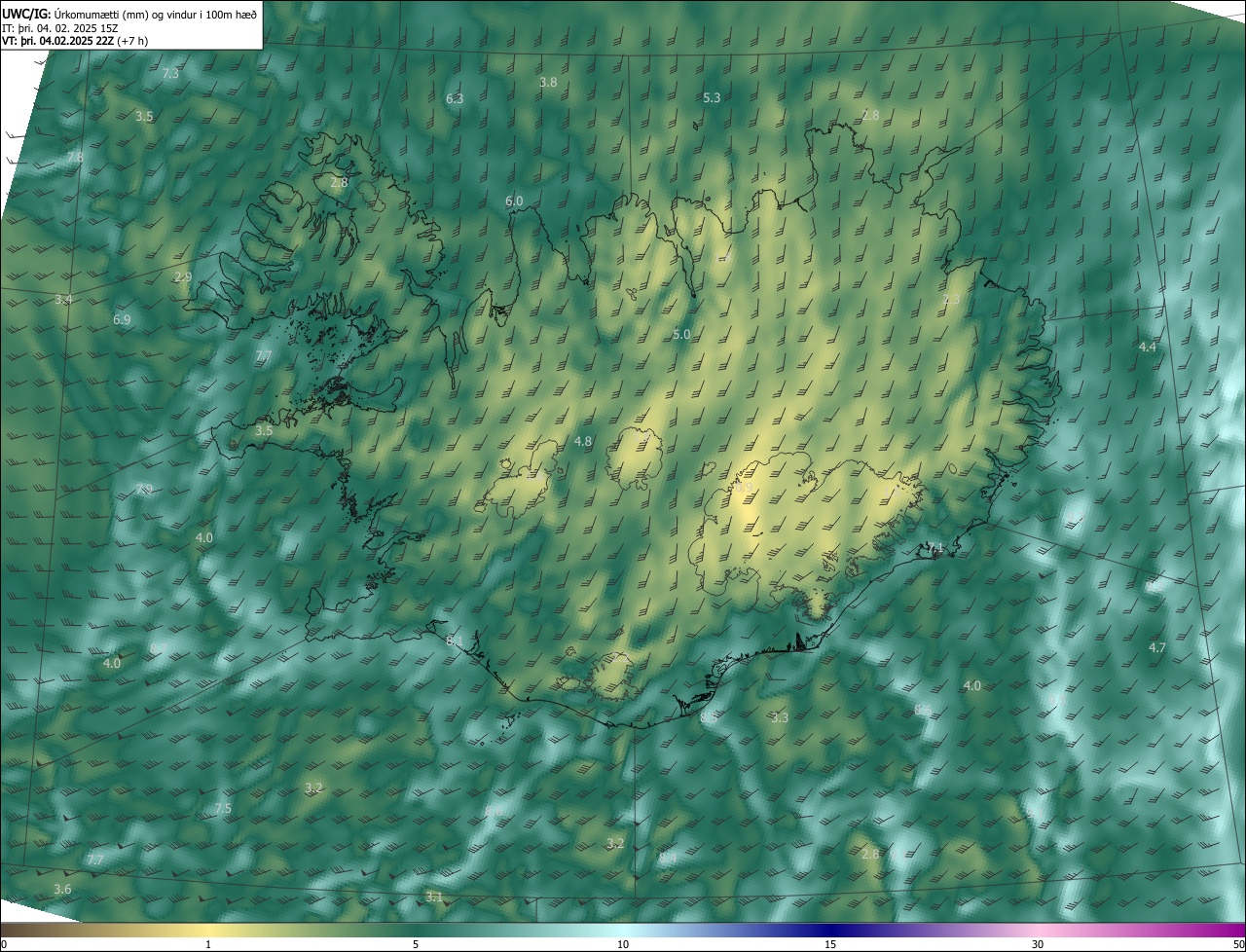The height and width of the screenshot is (952, 1246).
Task: Click the 5 tick on the color scale
Action: pyautogui.click(x=416, y=944)
